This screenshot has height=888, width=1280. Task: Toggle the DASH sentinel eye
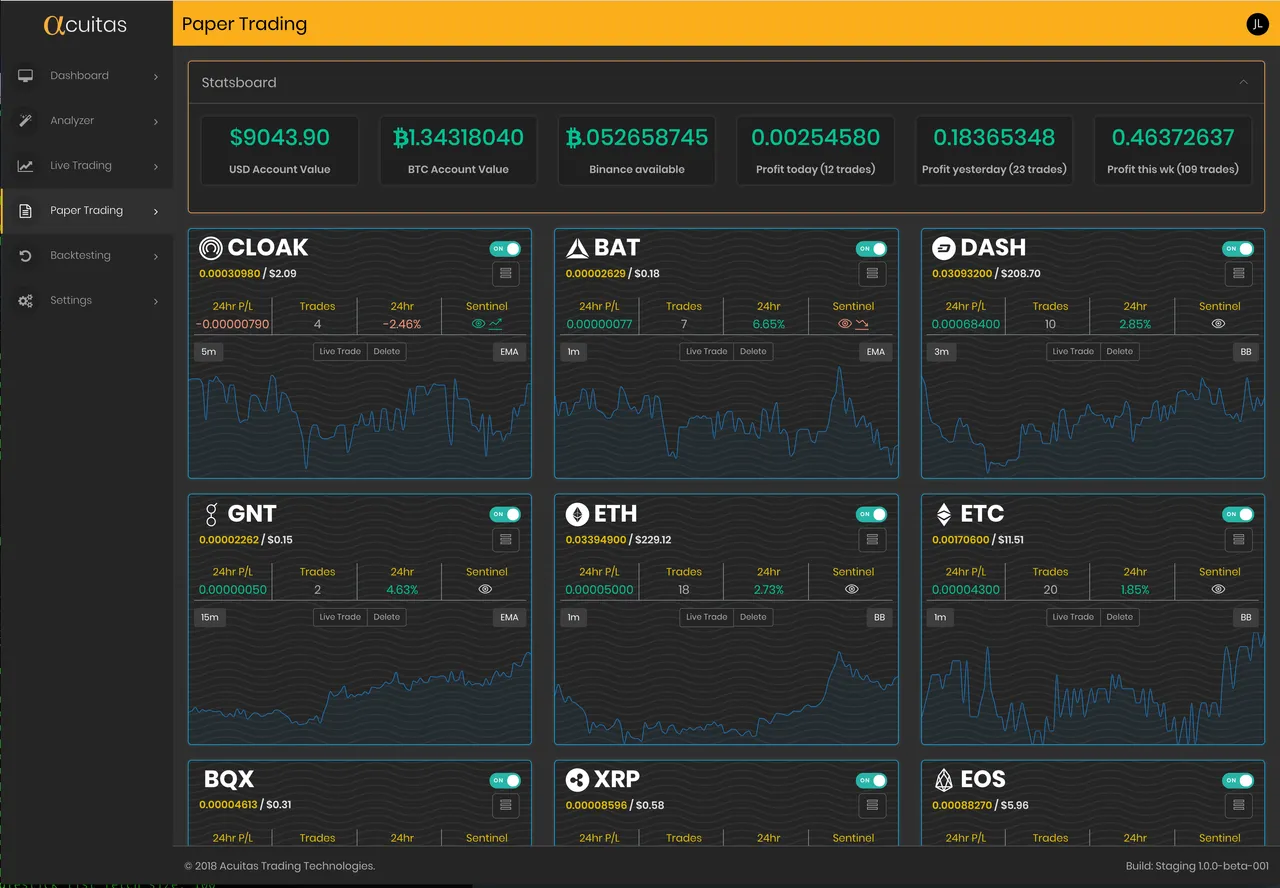pyautogui.click(x=1218, y=324)
